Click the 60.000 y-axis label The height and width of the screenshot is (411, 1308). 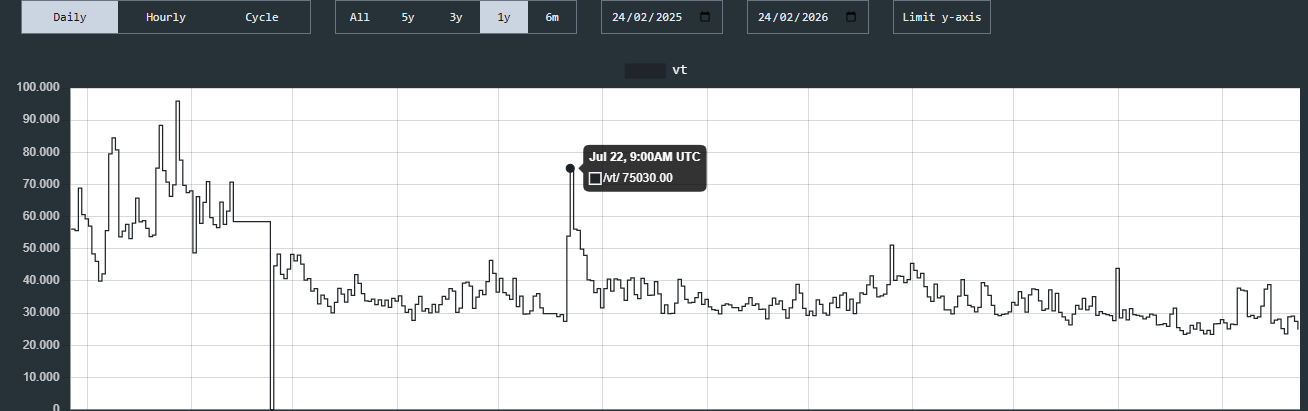[41, 216]
